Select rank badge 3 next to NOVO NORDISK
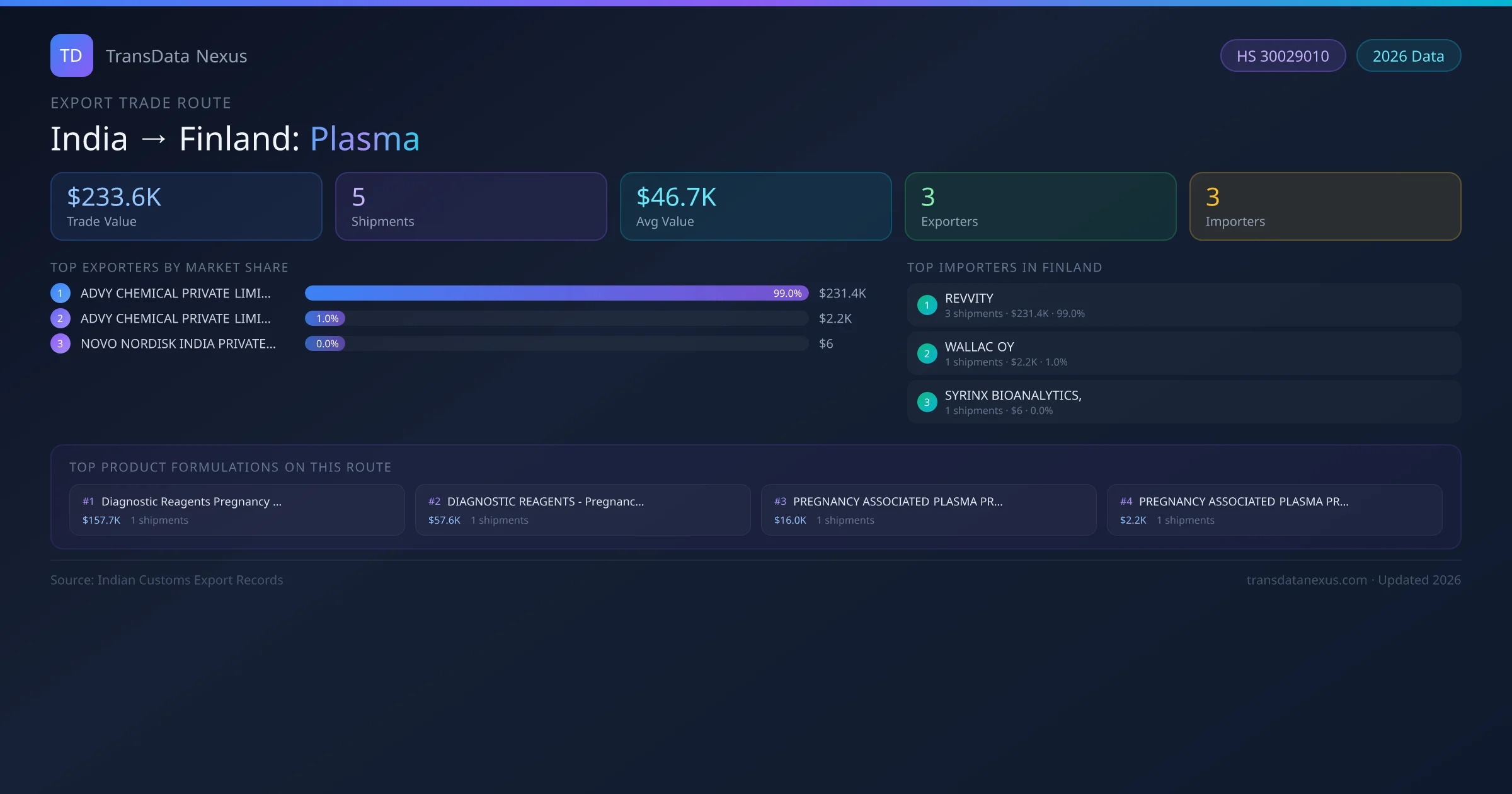This screenshot has height=794, width=1512. (60, 343)
